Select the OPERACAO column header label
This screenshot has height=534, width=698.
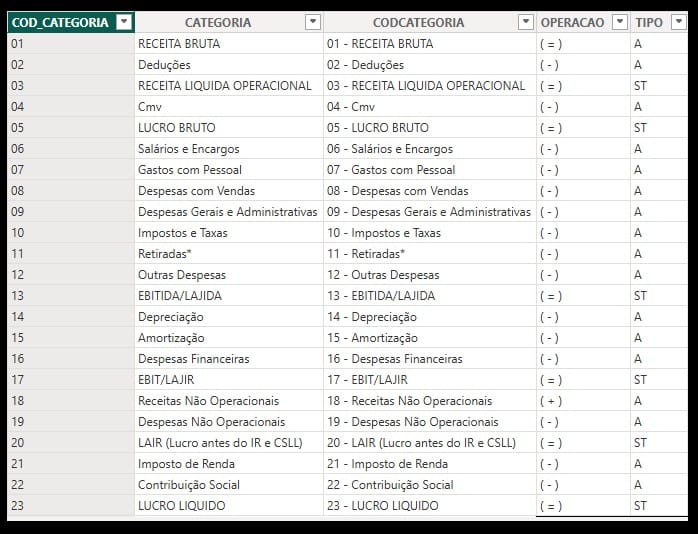(x=572, y=22)
